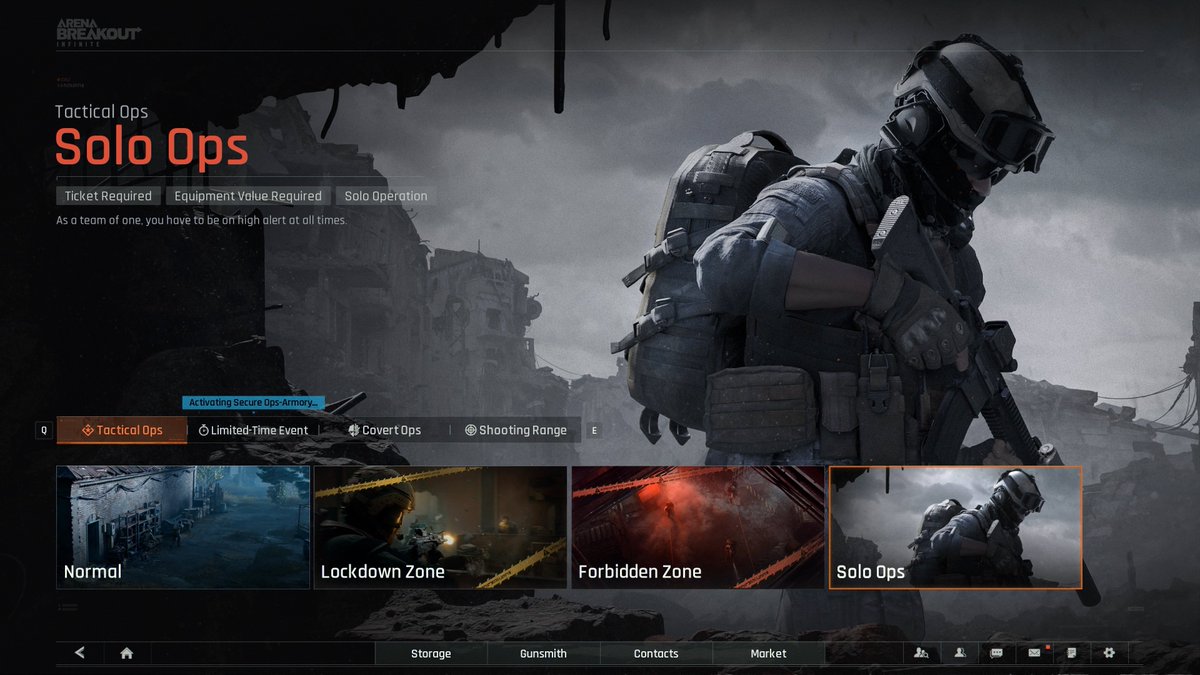This screenshot has height=675, width=1200.
Task: Open the home screen icon
Action: 127,653
